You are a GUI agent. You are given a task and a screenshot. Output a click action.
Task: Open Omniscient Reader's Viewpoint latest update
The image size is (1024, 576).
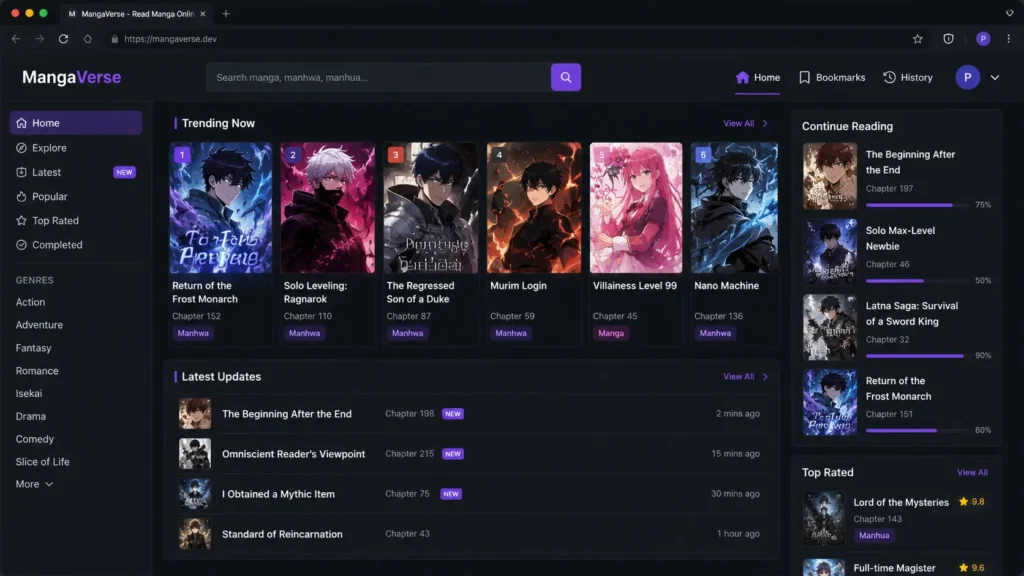[471, 453]
